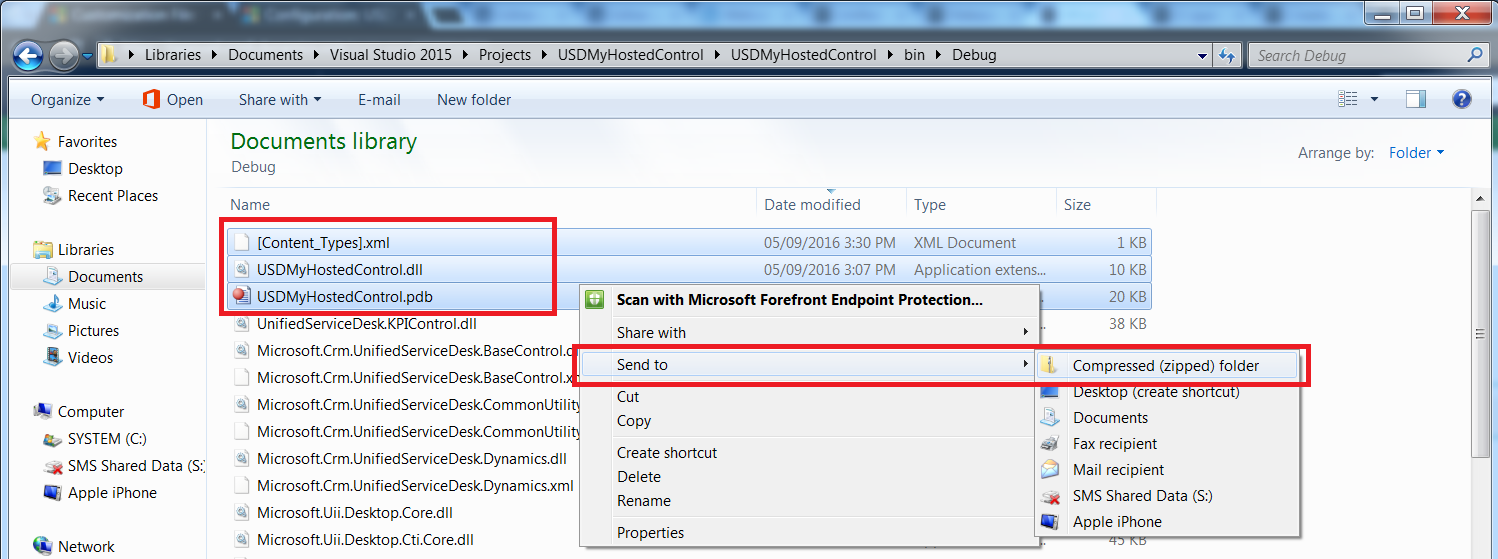Toggle the preview pane icon
This screenshot has width=1498, height=559.
point(1415,99)
